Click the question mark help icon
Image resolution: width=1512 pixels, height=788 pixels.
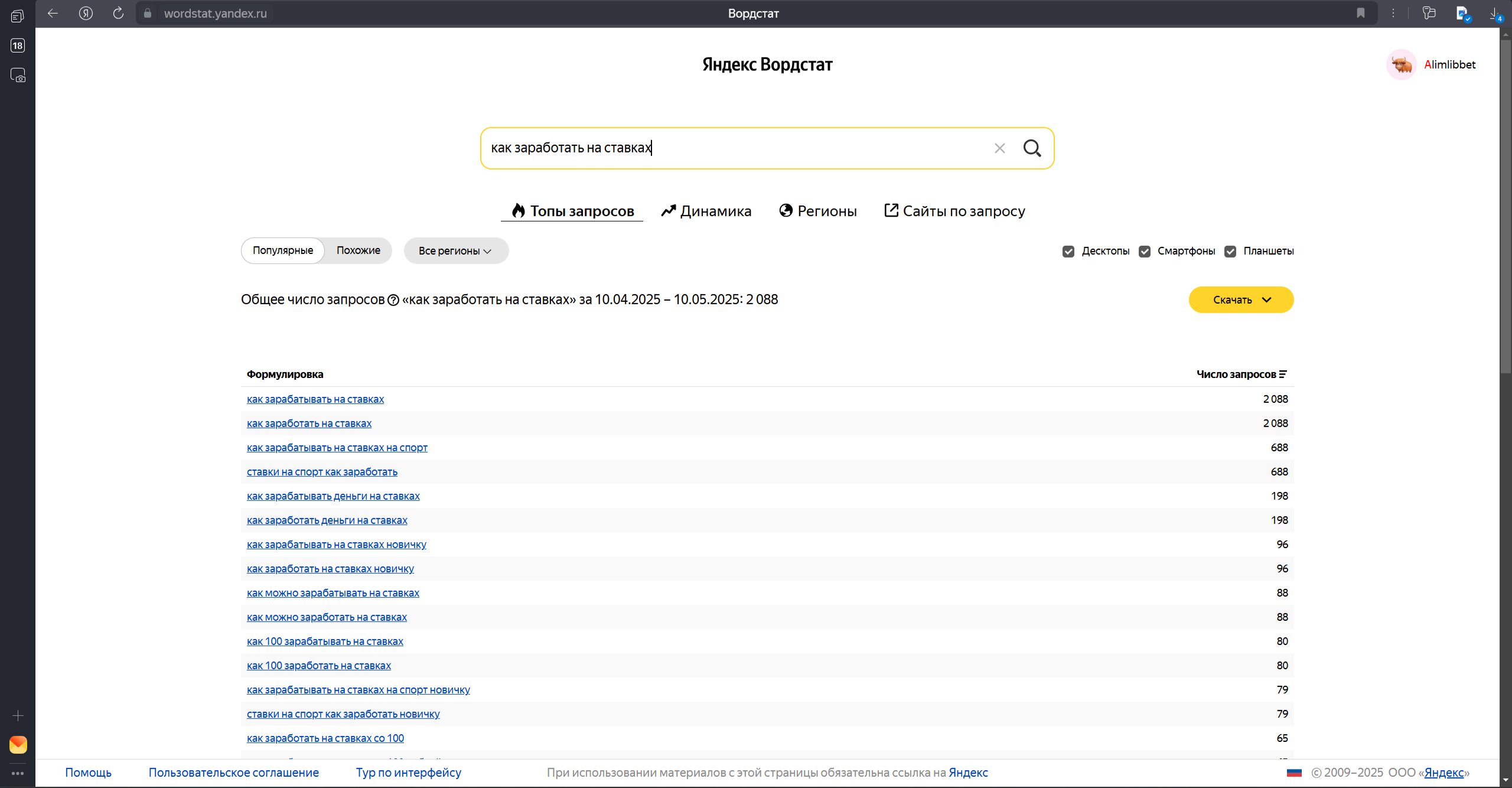393,300
